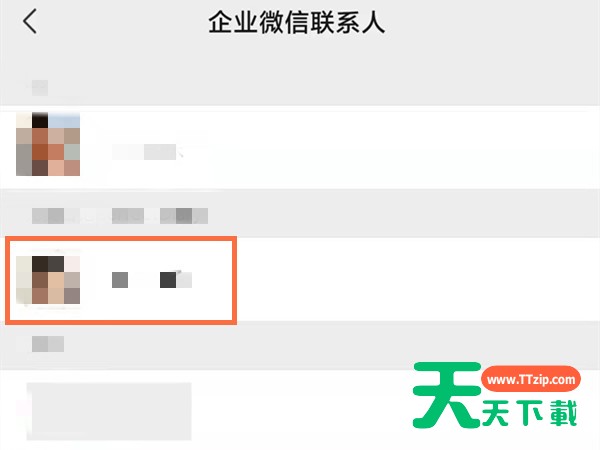This screenshot has height=450, width=600.
Task: Open the www.TTzip.com link badge
Action: click(531, 379)
